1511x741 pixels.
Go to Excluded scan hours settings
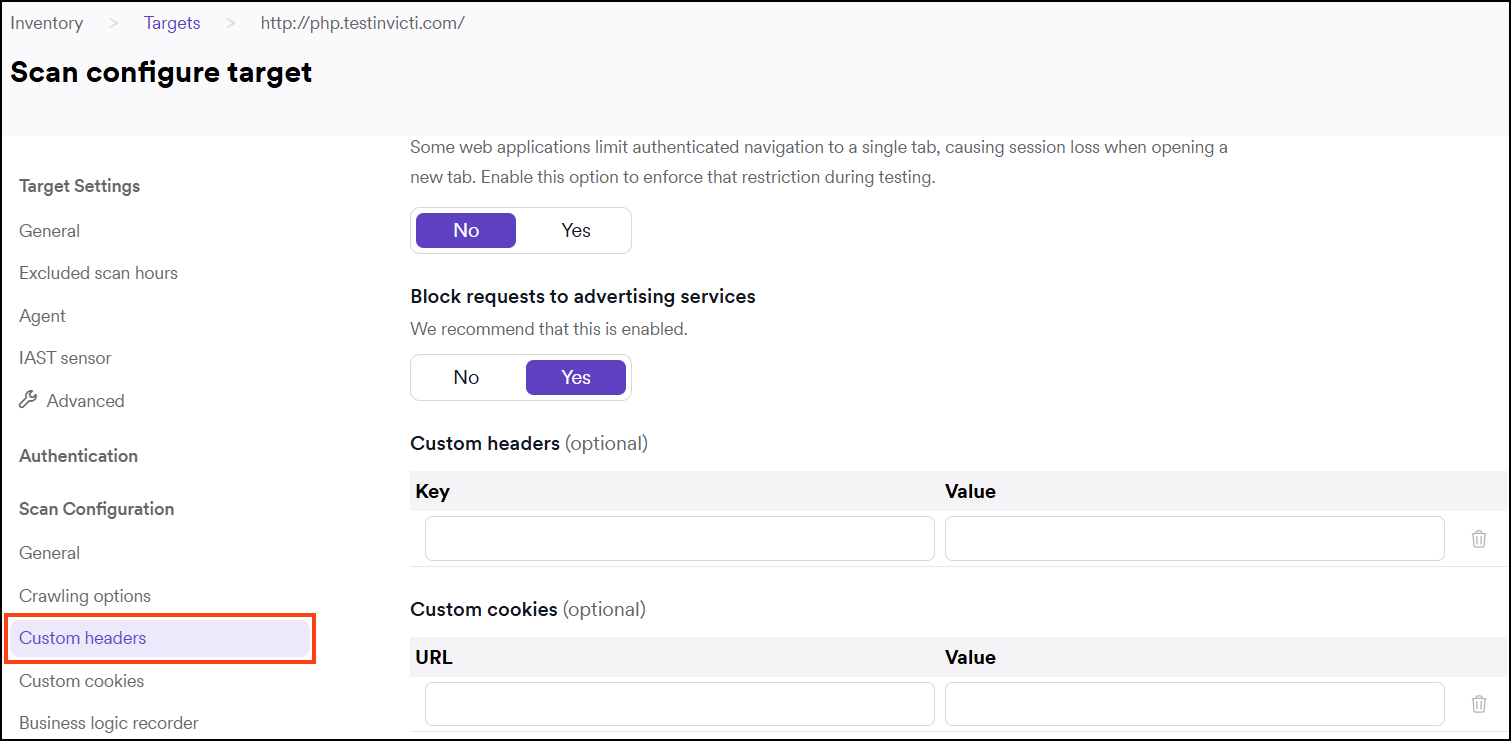(x=98, y=272)
